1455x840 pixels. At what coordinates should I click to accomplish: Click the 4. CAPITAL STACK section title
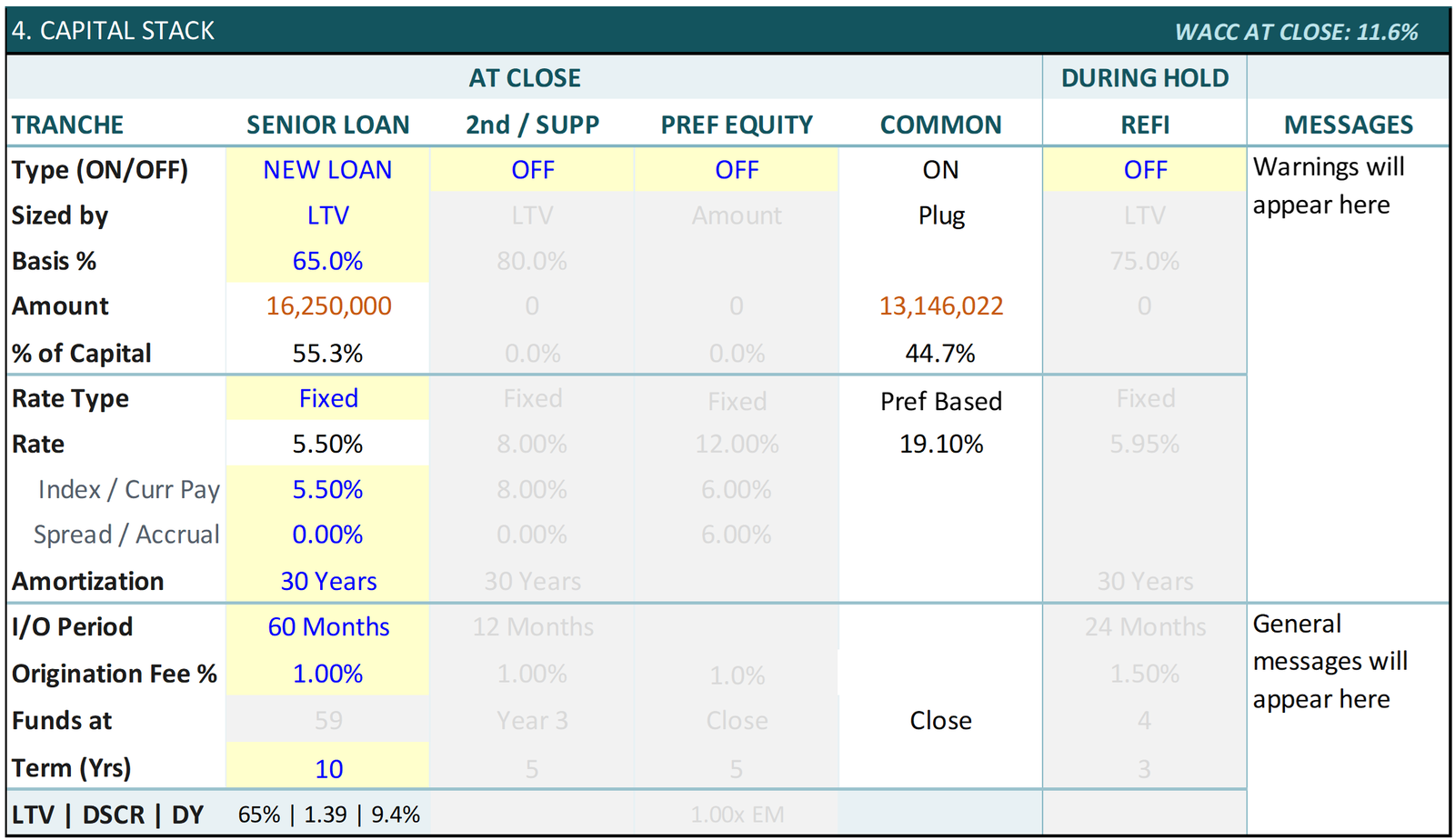point(113,31)
